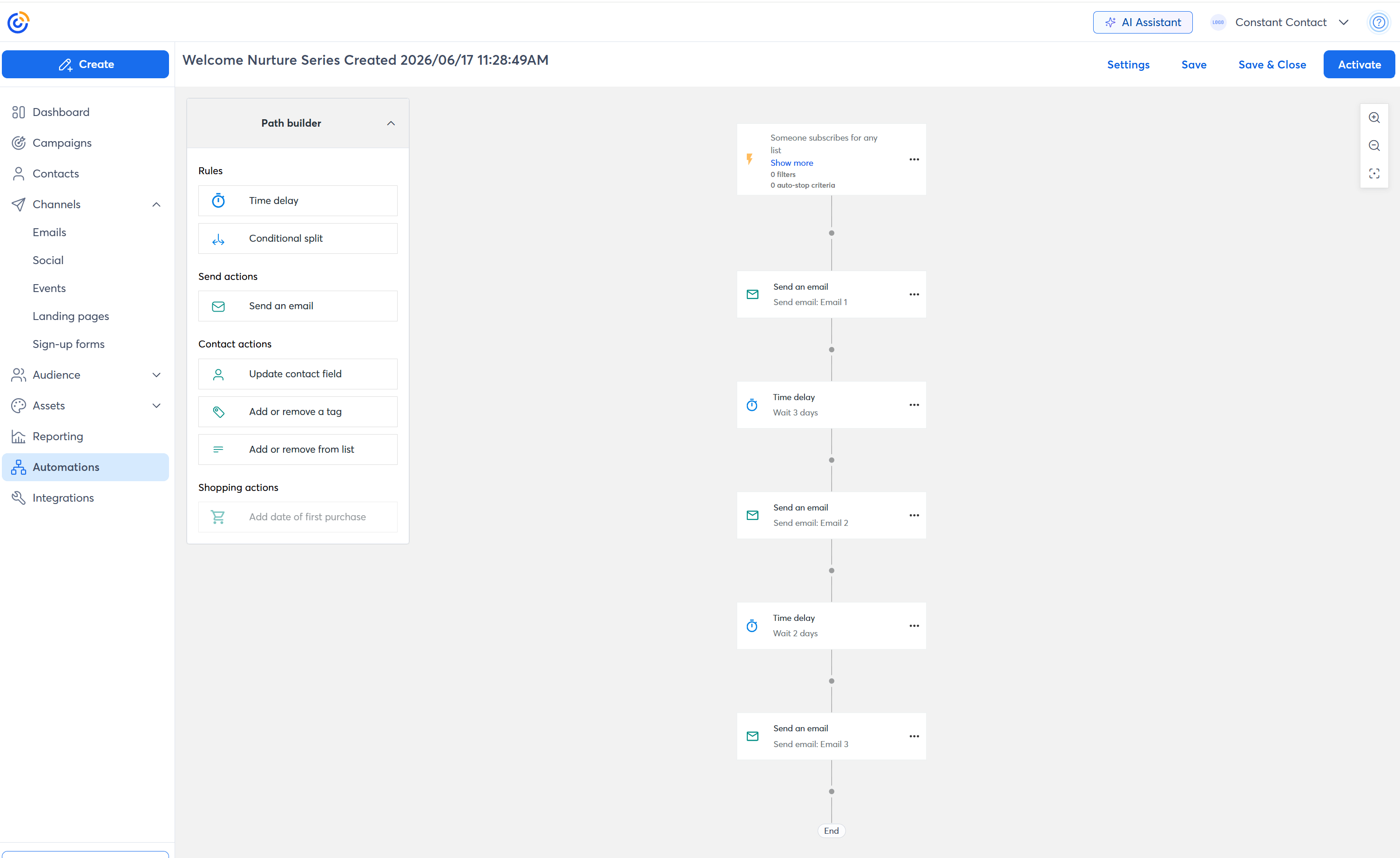Click the Constant Contact logo icon
Screen dimensions: 1400x858
pos(18,22)
